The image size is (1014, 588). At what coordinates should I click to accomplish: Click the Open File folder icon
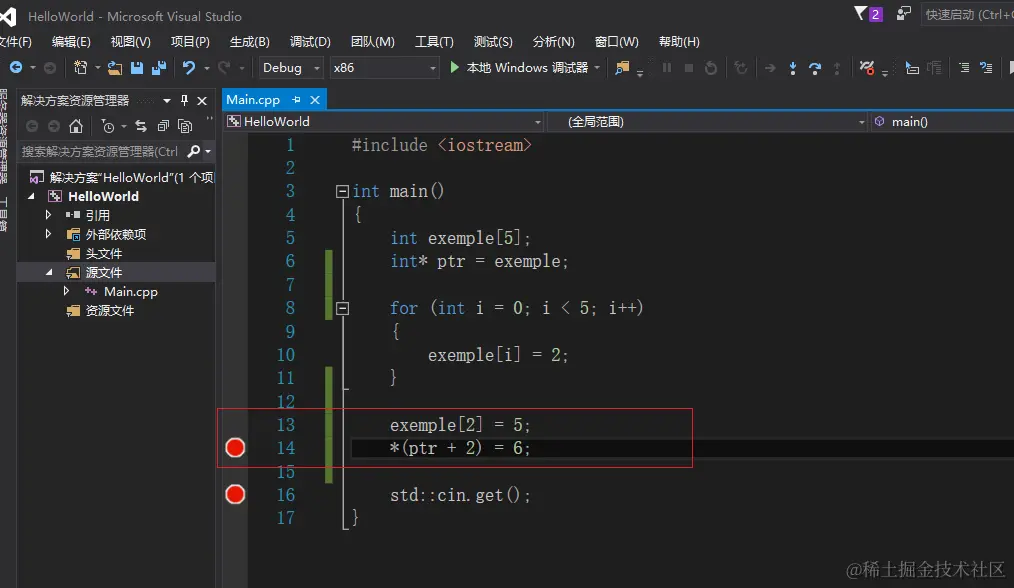114,67
